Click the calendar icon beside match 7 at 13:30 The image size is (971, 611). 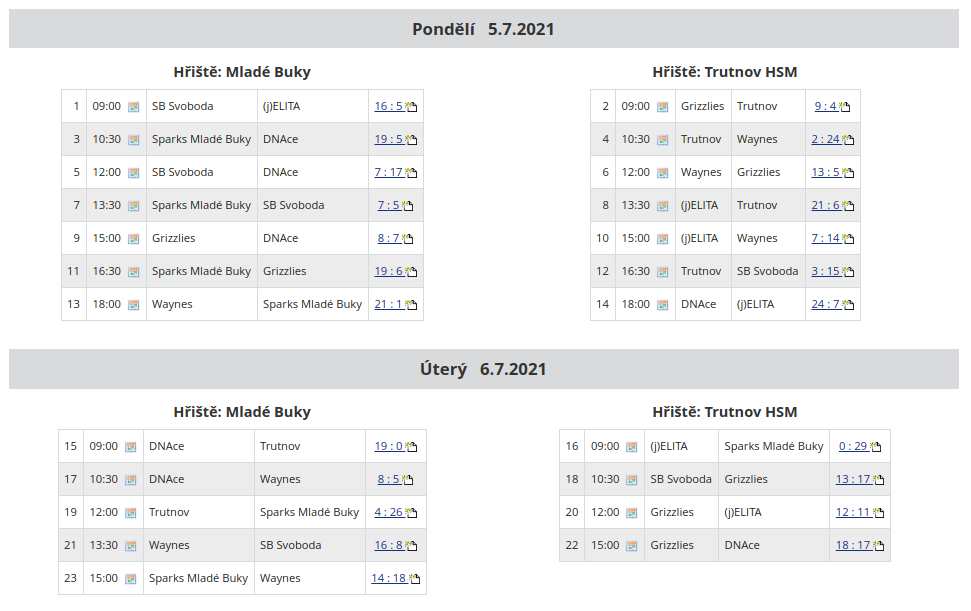point(133,206)
